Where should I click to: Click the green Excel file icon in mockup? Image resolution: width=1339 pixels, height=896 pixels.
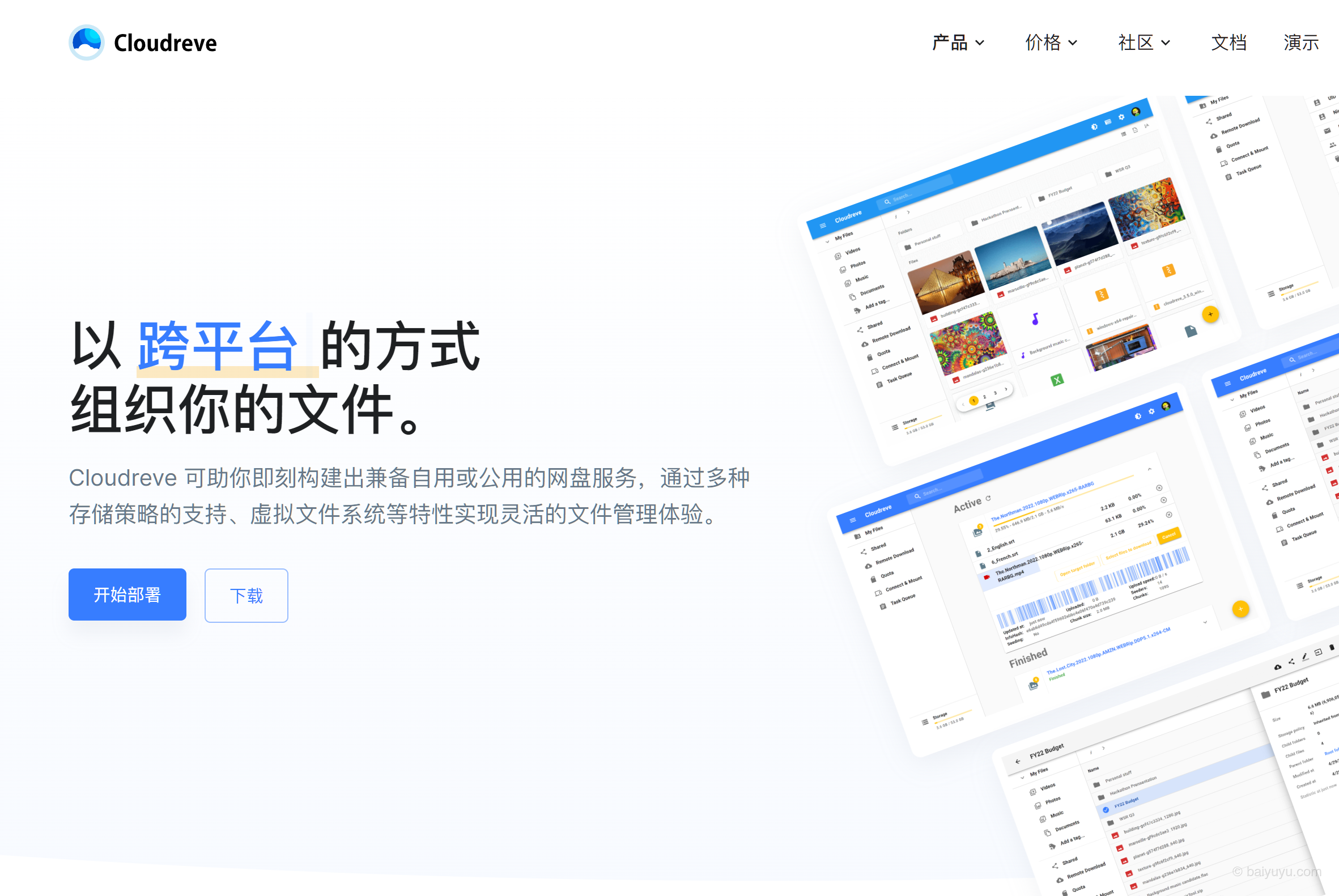pyautogui.click(x=1057, y=380)
